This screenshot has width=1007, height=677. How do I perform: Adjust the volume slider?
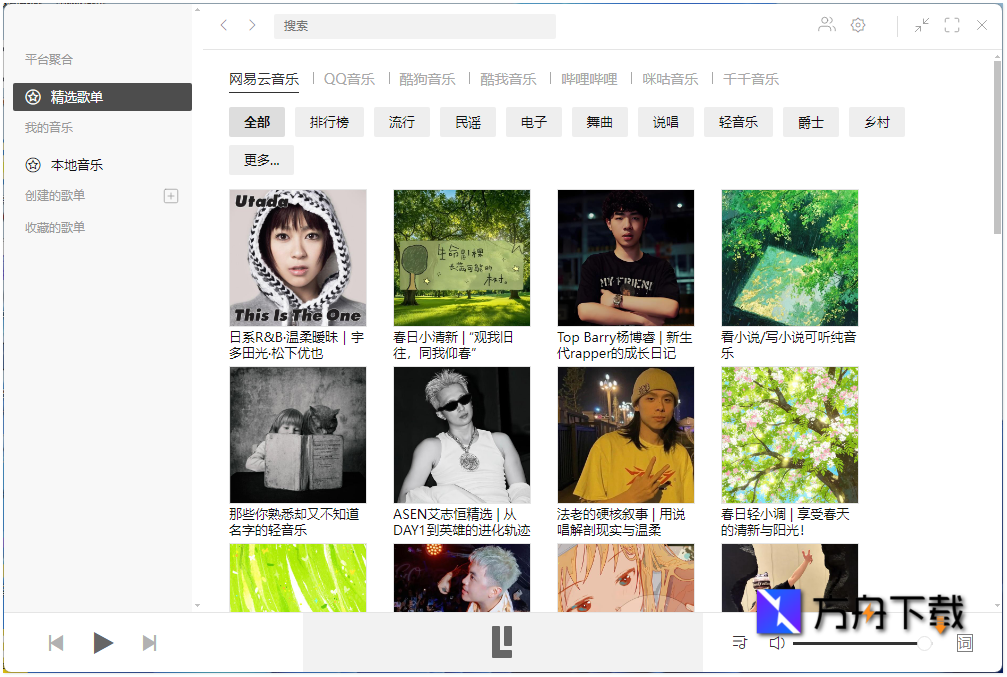(x=862, y=643)
